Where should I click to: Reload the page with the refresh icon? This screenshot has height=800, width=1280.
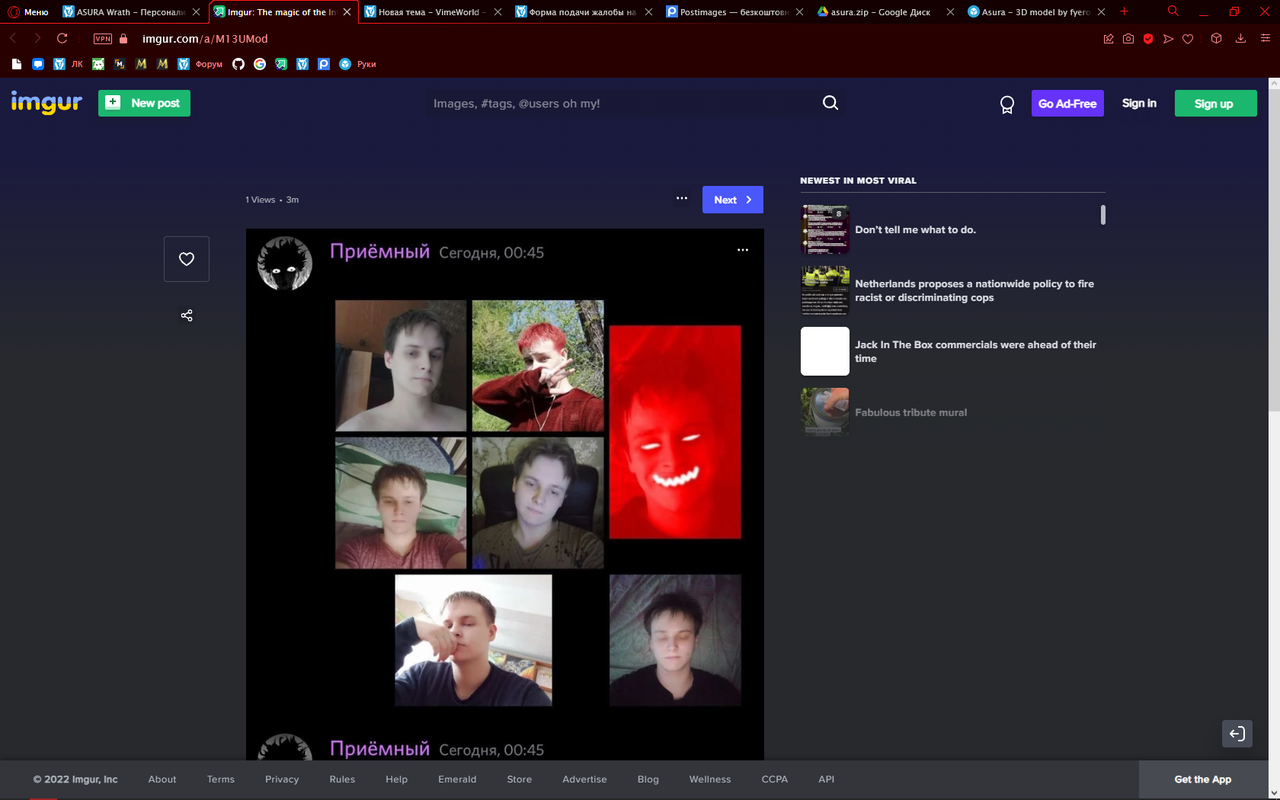coord(62,39)
